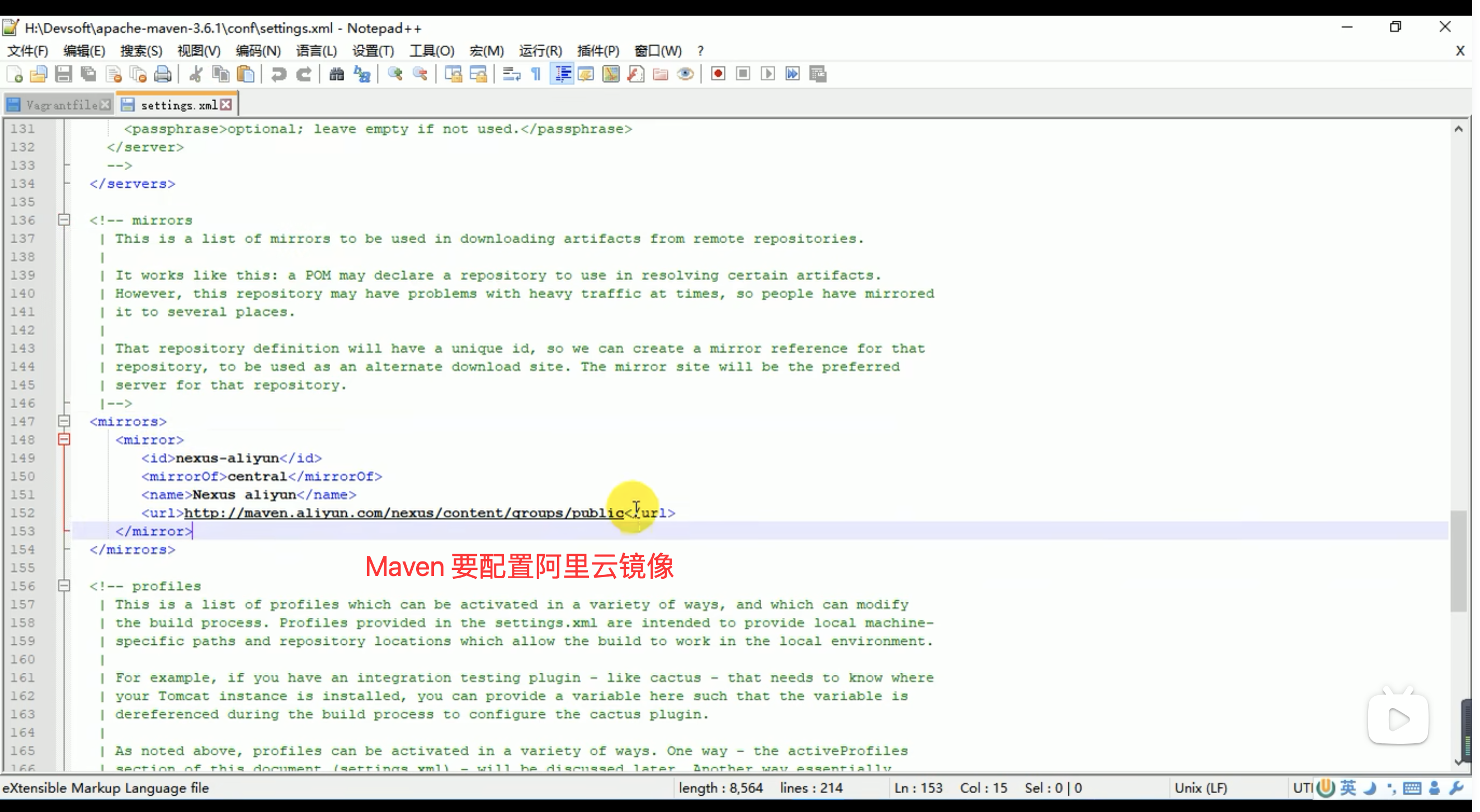Click the Cut scissors icon
This screenshot has width=1480, height=812.
(x=195, y=74)
